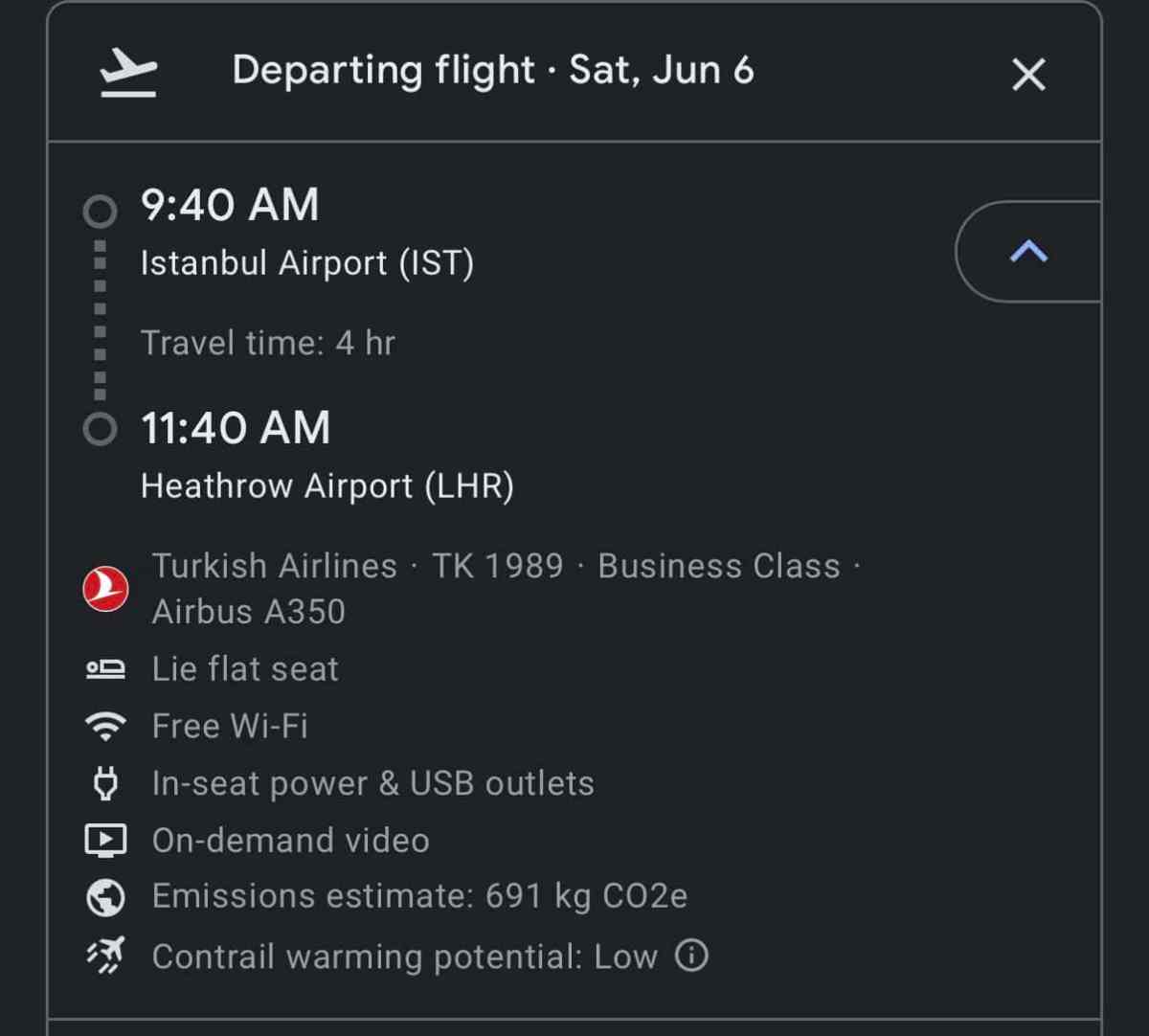Click the departing flight airplane icon
The width and height of the screenshot is (1149, 1036).
[x=128, y=74]
